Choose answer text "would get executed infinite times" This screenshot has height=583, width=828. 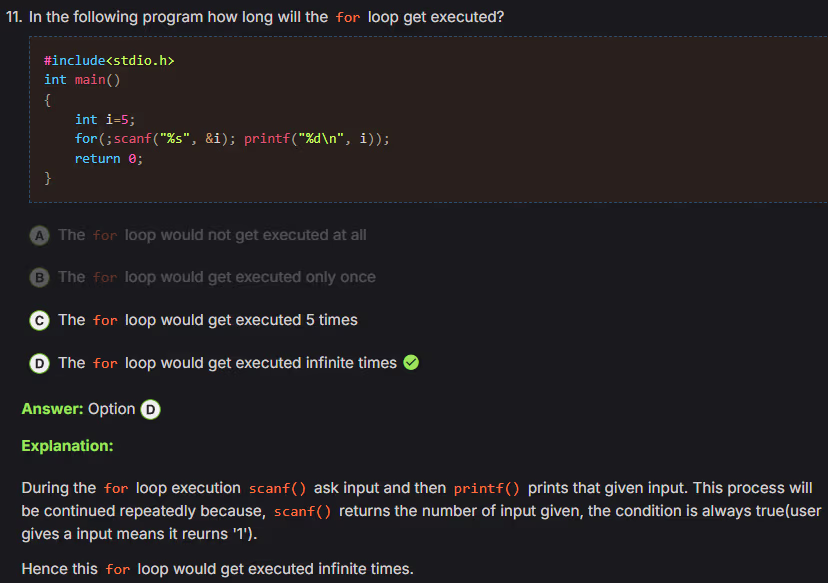coord(260,363)
